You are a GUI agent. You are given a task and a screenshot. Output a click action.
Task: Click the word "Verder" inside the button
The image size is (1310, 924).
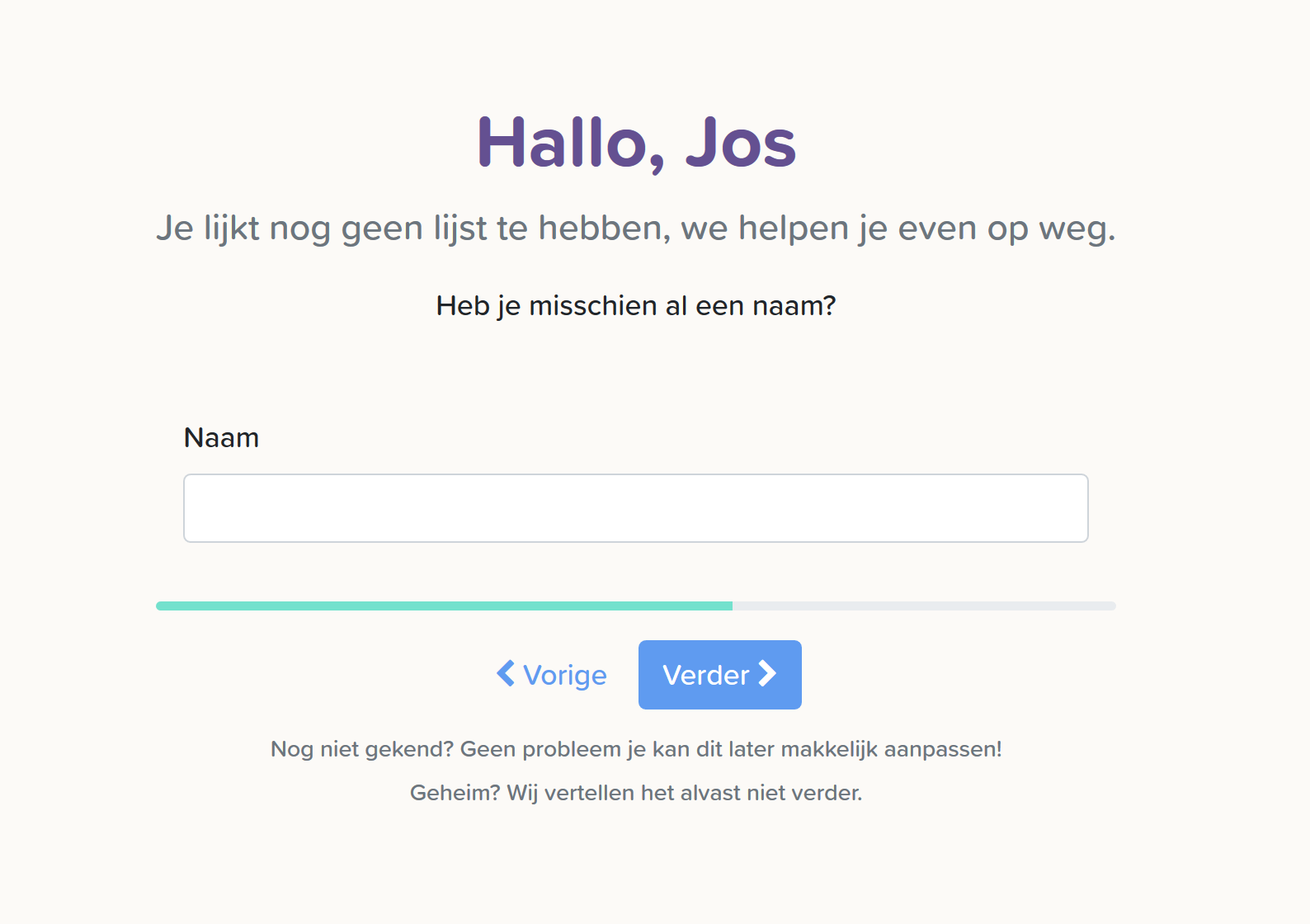[x=705, y=675]
